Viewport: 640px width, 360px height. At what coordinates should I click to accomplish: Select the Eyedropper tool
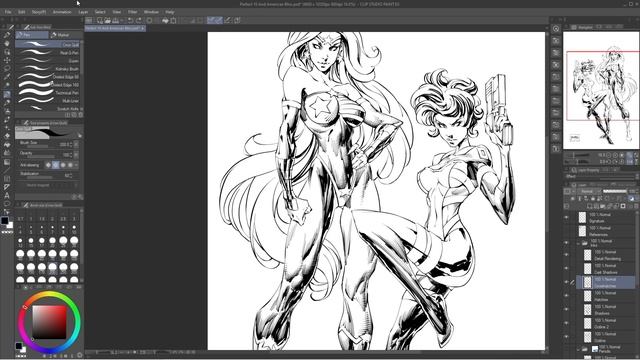click(7, 77)
